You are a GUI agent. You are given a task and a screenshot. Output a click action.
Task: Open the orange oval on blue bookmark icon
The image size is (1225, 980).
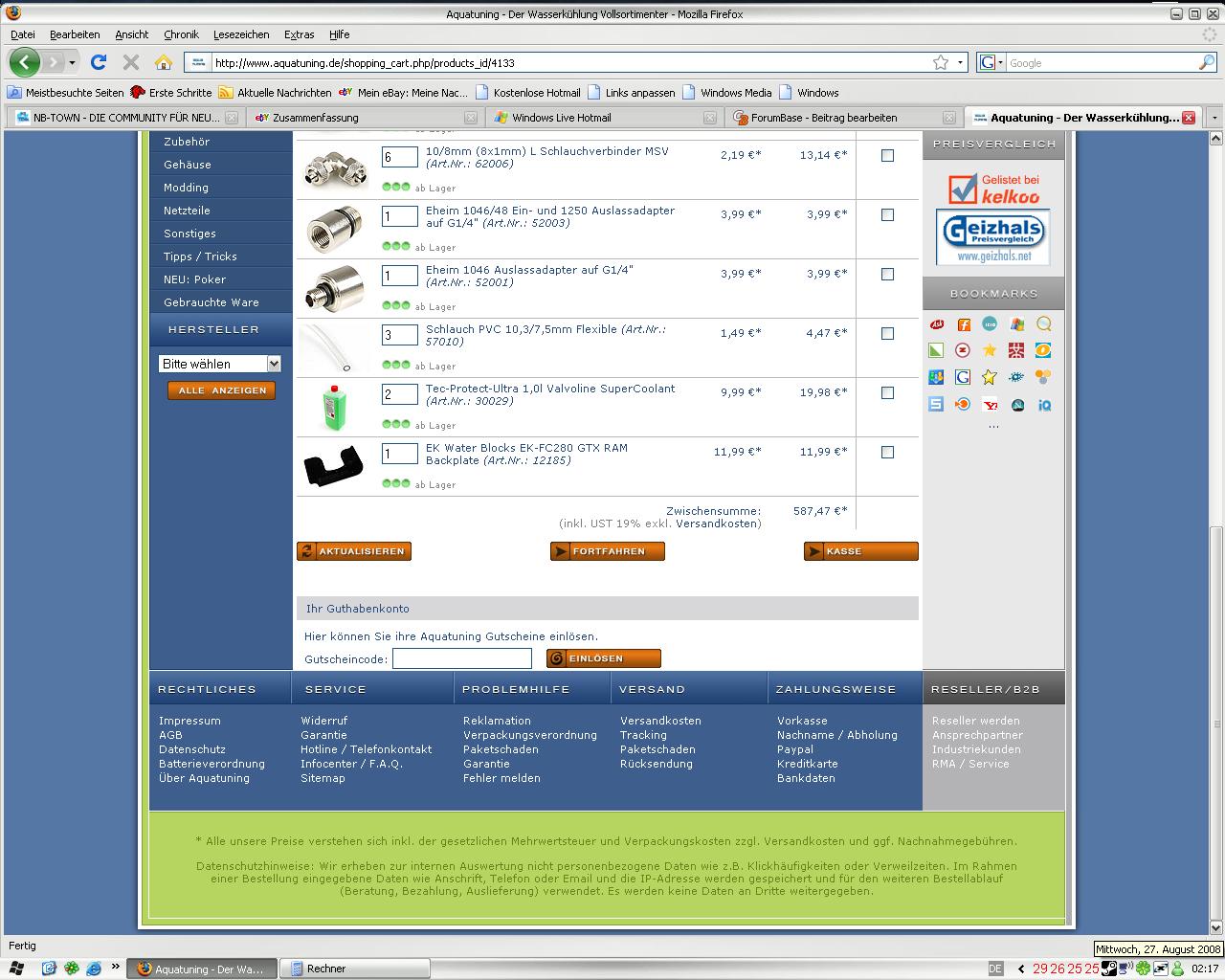1043,350
